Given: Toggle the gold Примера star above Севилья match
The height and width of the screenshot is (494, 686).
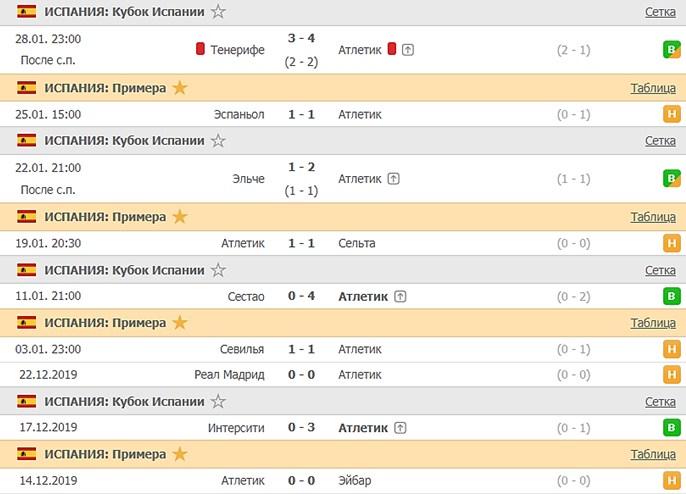Looking at the screenshot, I should coord(180,323).
